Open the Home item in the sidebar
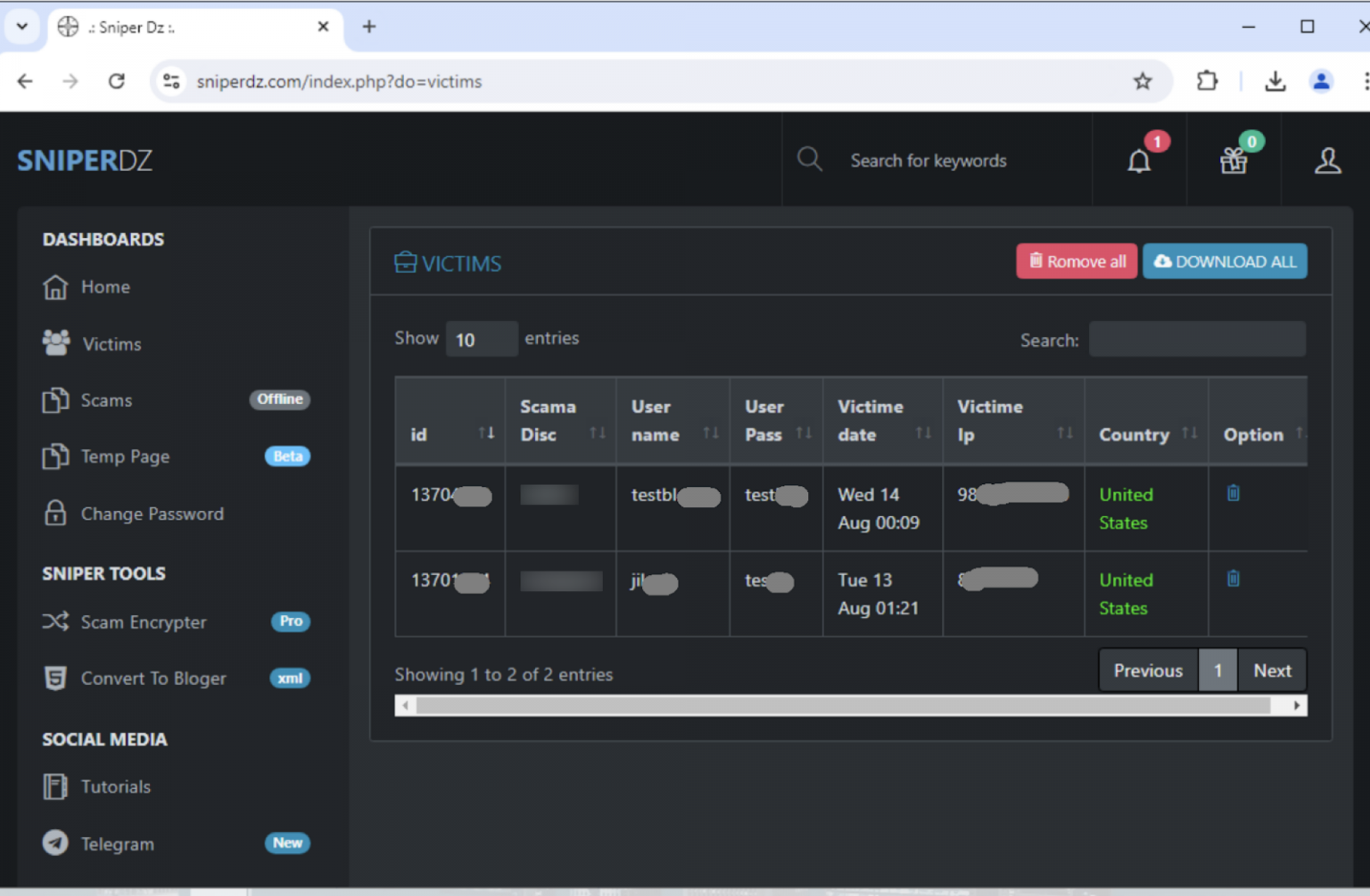The height and width of the screenshot is (896, 1370). tap(105, 287)
